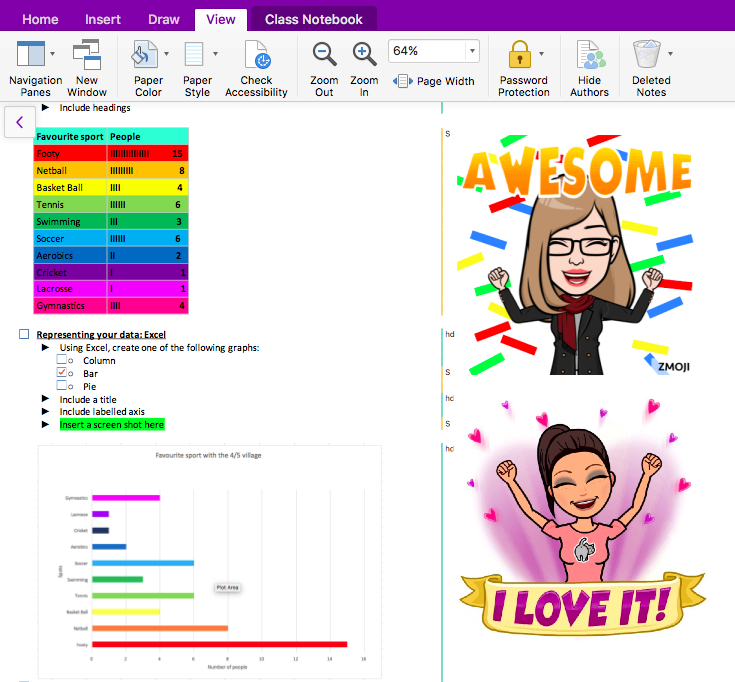Open the Navigation Panes icon
This screenshot has height=682, width=735.
pyautogui.click(x=30, y=53)
